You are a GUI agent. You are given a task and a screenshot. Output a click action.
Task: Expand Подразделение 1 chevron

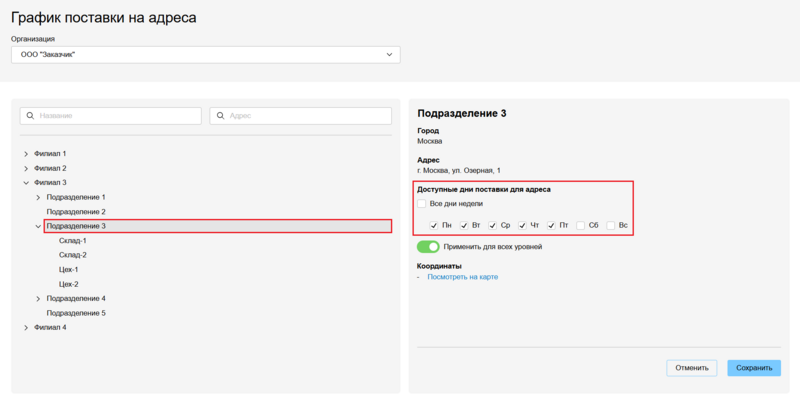click(38, 198)
